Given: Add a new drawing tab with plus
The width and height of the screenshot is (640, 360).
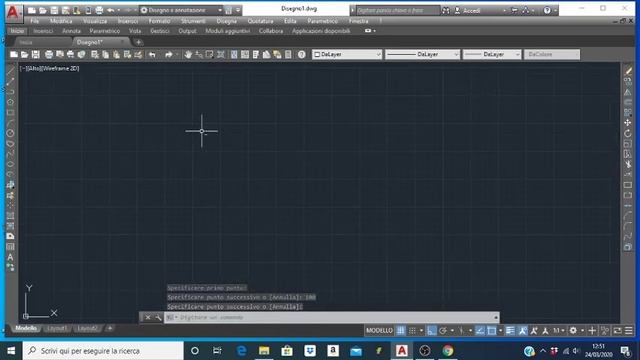Looking at the screenshot, I should click(138, 42).
